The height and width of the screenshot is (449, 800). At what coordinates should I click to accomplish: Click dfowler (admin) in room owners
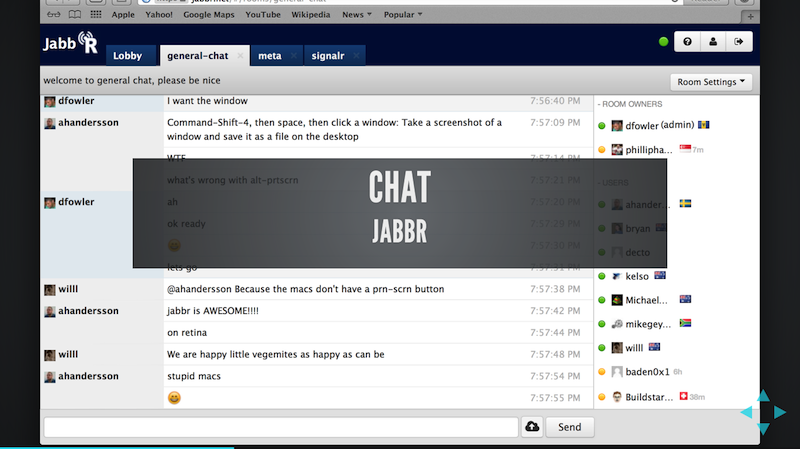(660, 125)
